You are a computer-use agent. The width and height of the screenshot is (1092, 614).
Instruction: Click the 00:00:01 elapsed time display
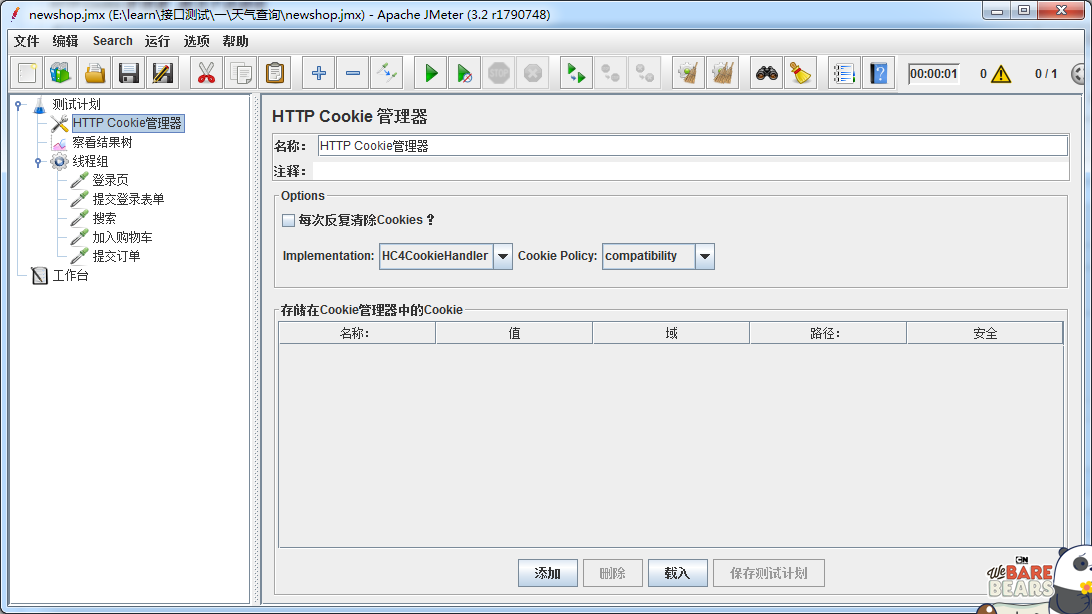[x=934, y=74]
